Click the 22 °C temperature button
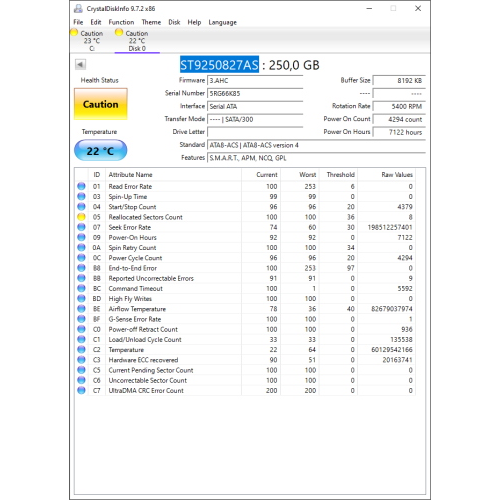This screenshot has width=500, height=500. [x=101, y=151]
